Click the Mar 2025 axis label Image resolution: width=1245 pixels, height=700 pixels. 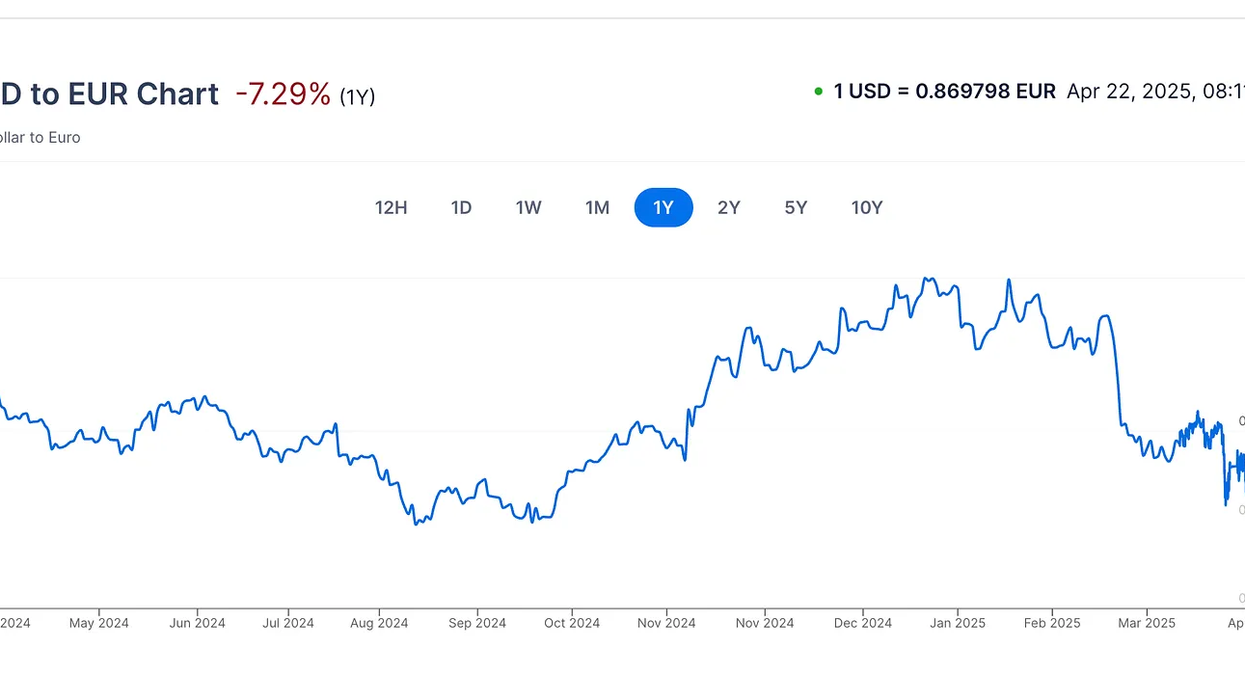coord(1146,623)
